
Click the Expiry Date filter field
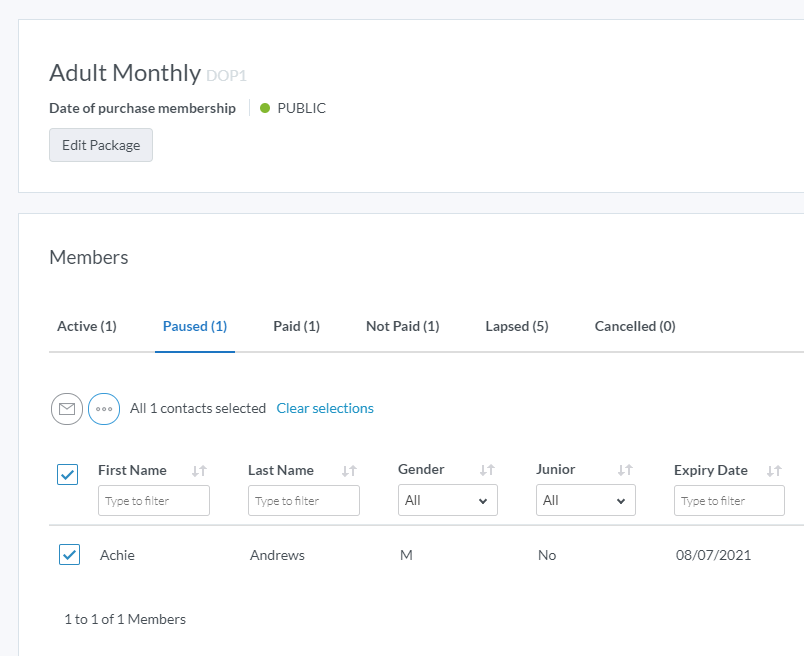[729, 501]
